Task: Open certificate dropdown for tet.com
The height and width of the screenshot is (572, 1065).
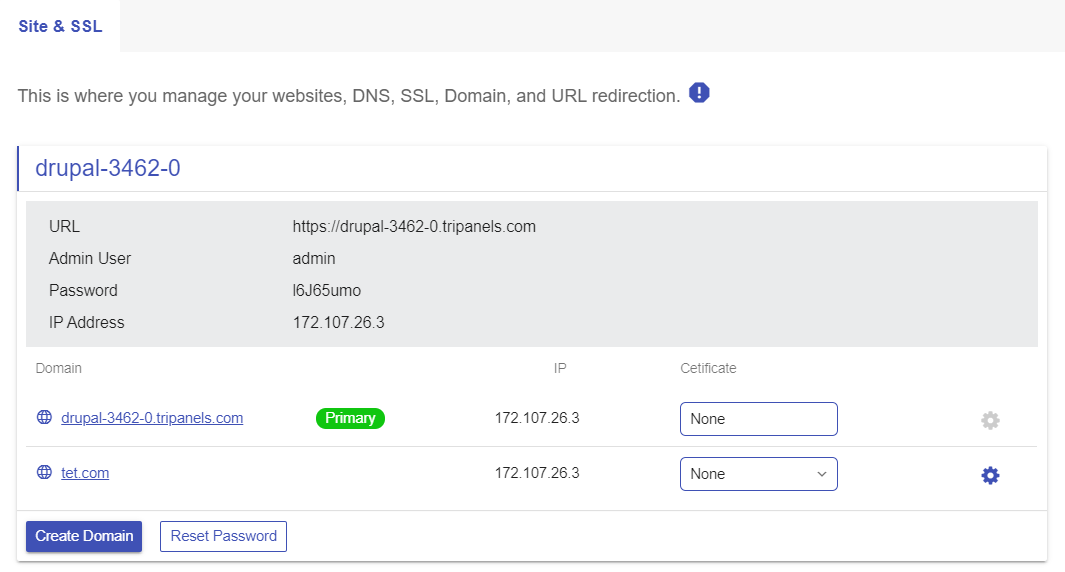Action: (x=759, y=474)
